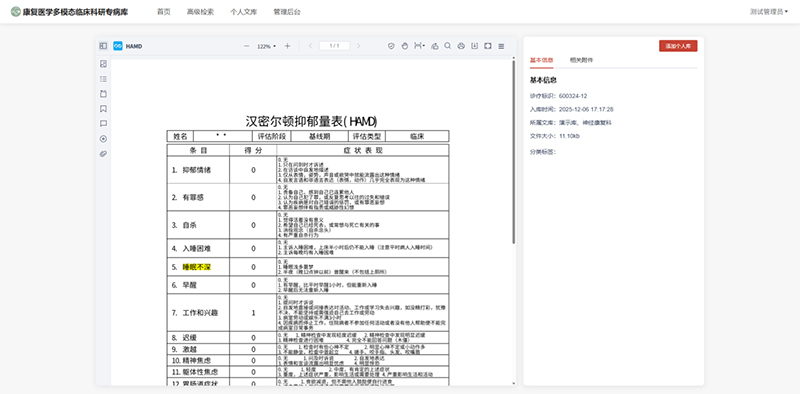Toggle the PDF viewer sidebar panel

pyautogui.click(x=103, y=46)
